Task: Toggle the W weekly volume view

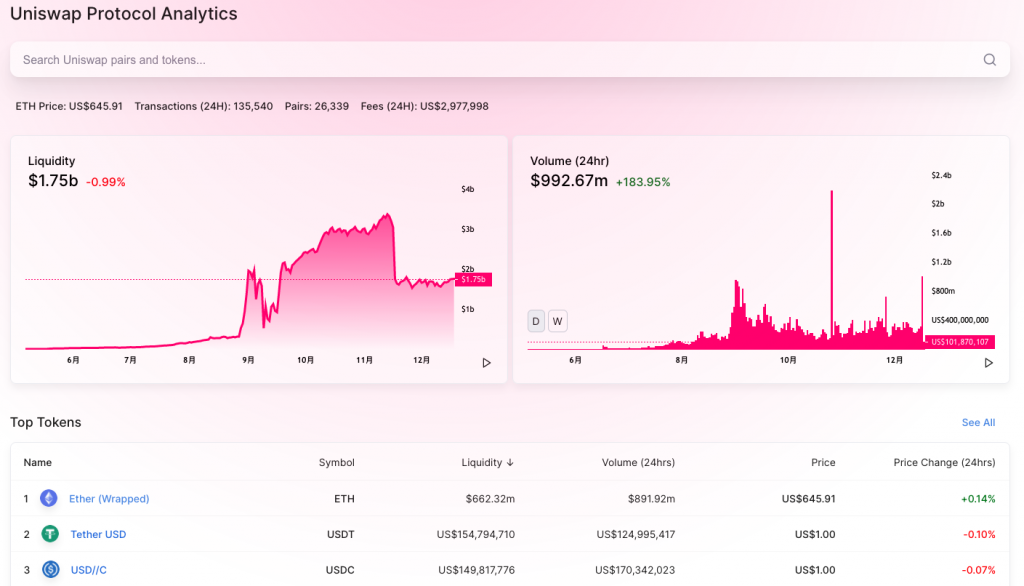Action: coord(557,321)
